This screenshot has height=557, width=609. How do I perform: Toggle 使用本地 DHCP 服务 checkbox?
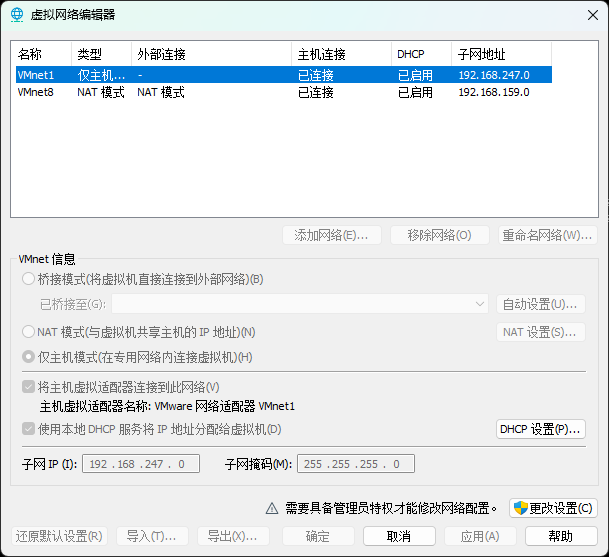click(x=28, y=429)
